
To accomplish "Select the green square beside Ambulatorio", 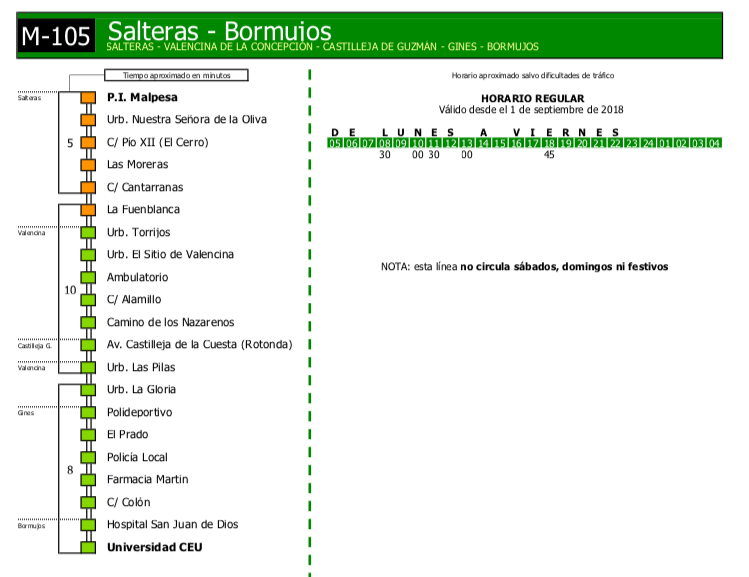I will point(87,278).
